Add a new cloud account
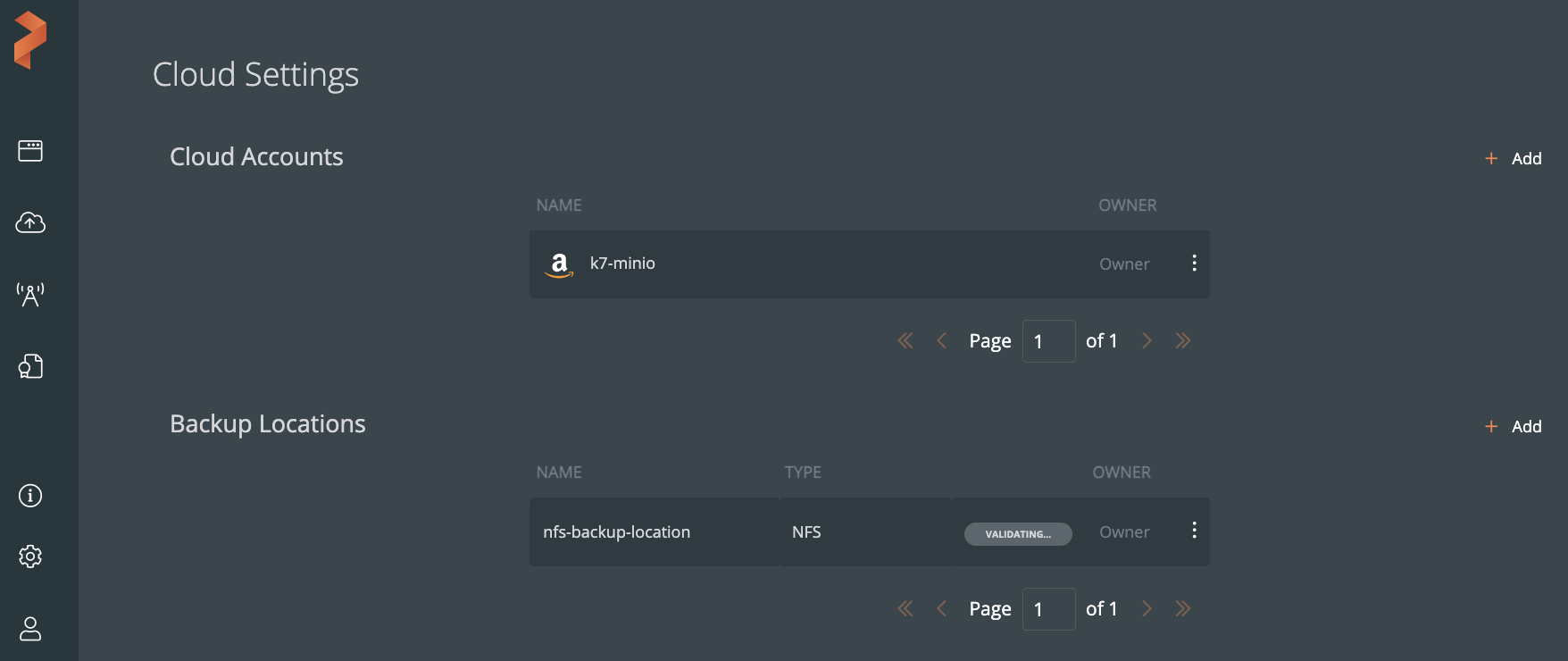The image size is (1568, 661). coord(1514,159)
